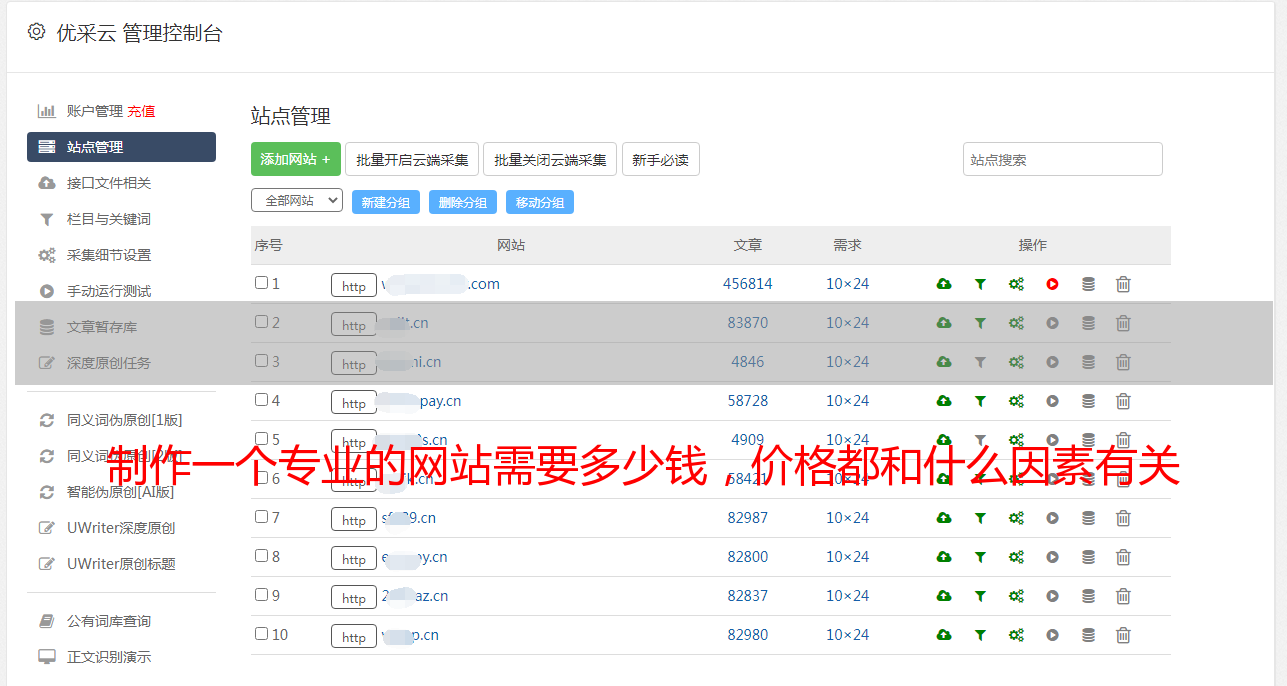Click article count 82980 in row 10
Screen dimensions: 1287x686
(x=748, y=635)
